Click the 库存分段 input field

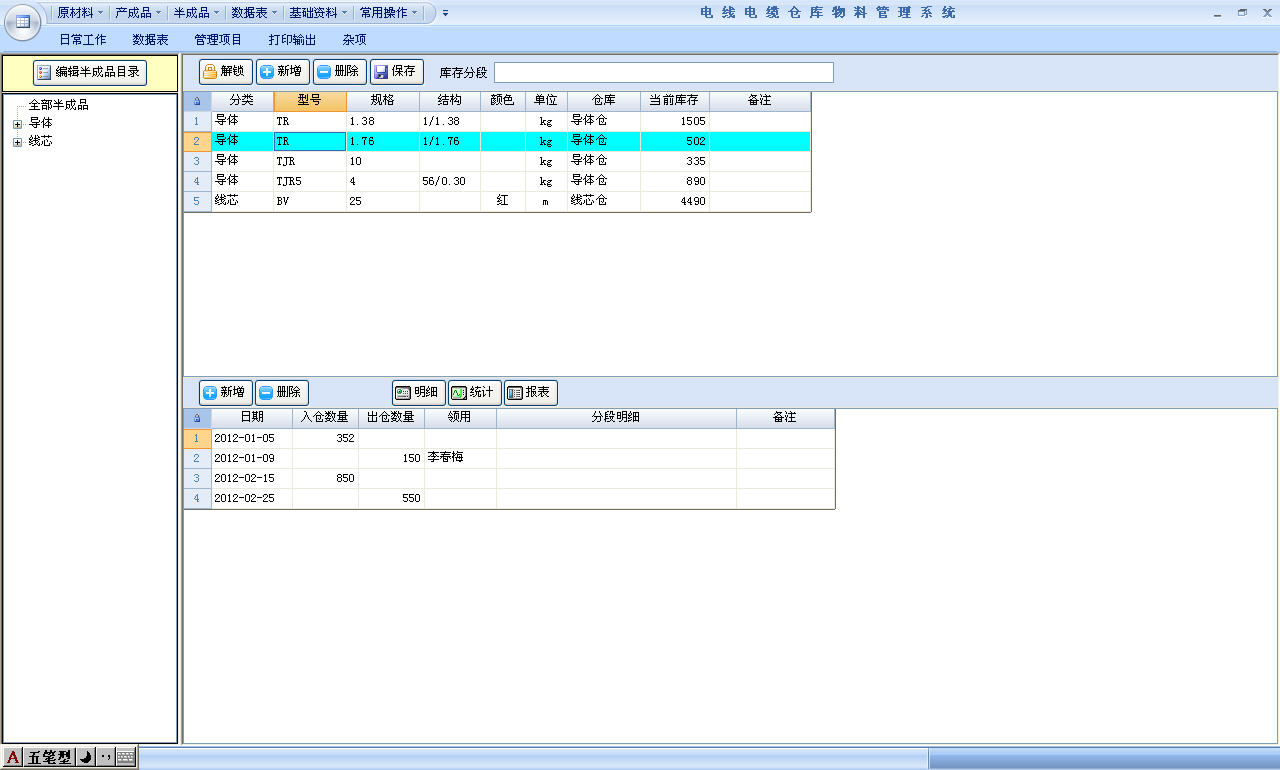coord(663,73)
